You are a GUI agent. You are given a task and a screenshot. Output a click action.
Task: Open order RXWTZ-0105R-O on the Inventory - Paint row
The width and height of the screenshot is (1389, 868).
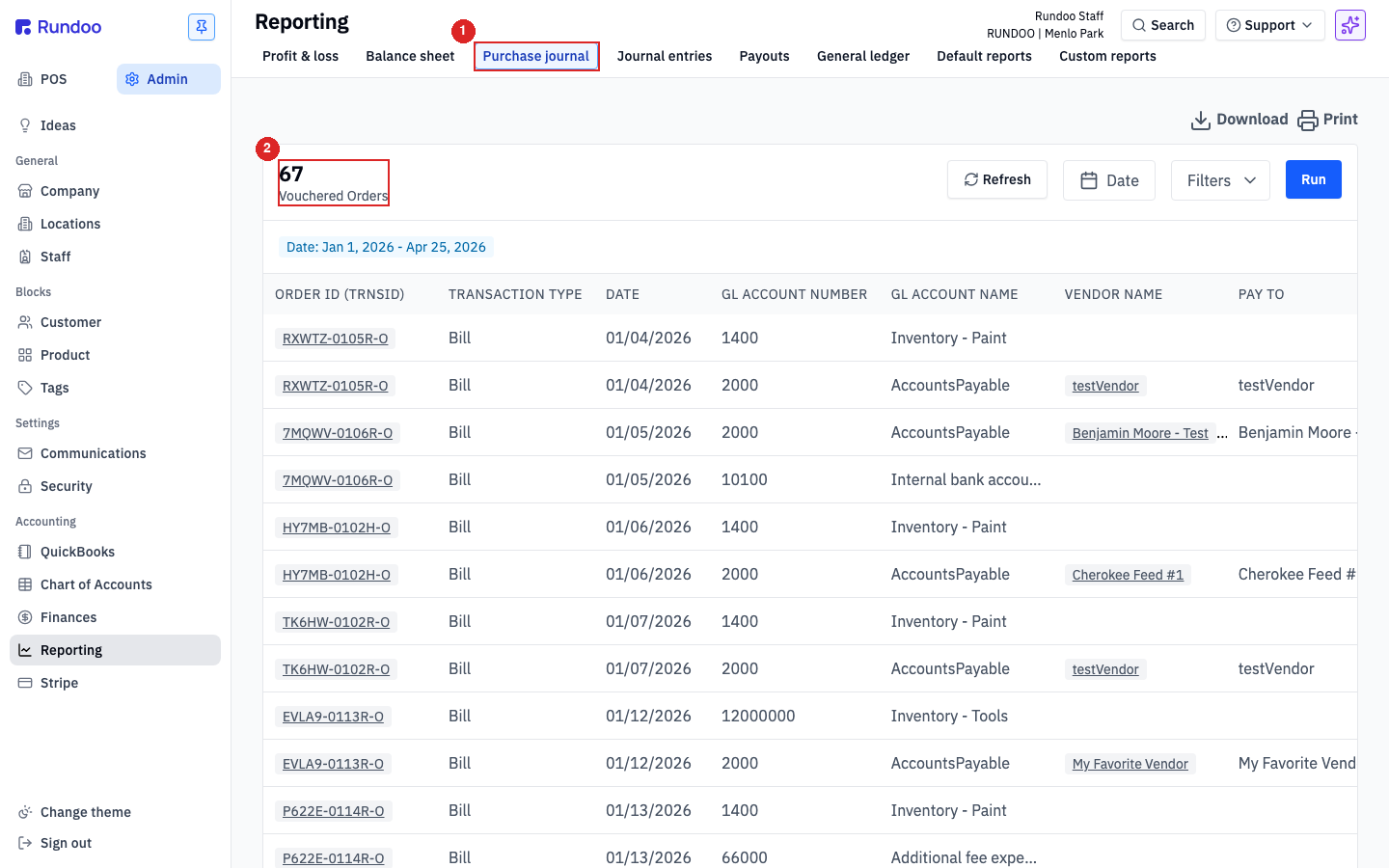(335, 339)
